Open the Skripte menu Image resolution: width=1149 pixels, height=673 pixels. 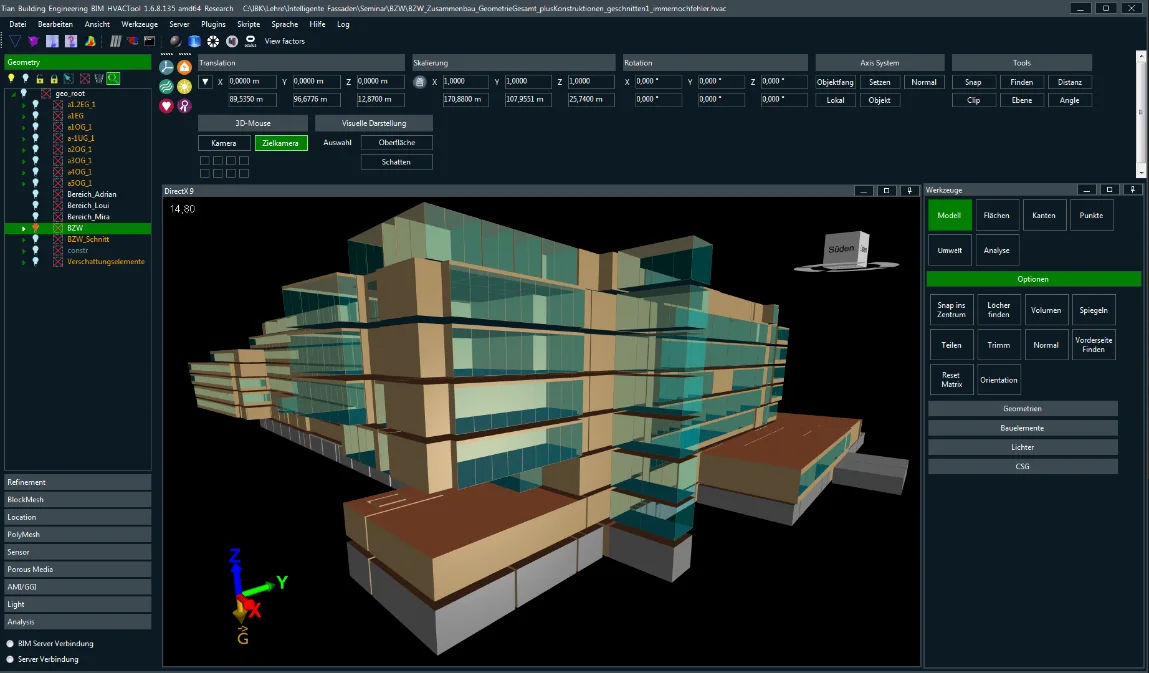[x=248, y=24]
